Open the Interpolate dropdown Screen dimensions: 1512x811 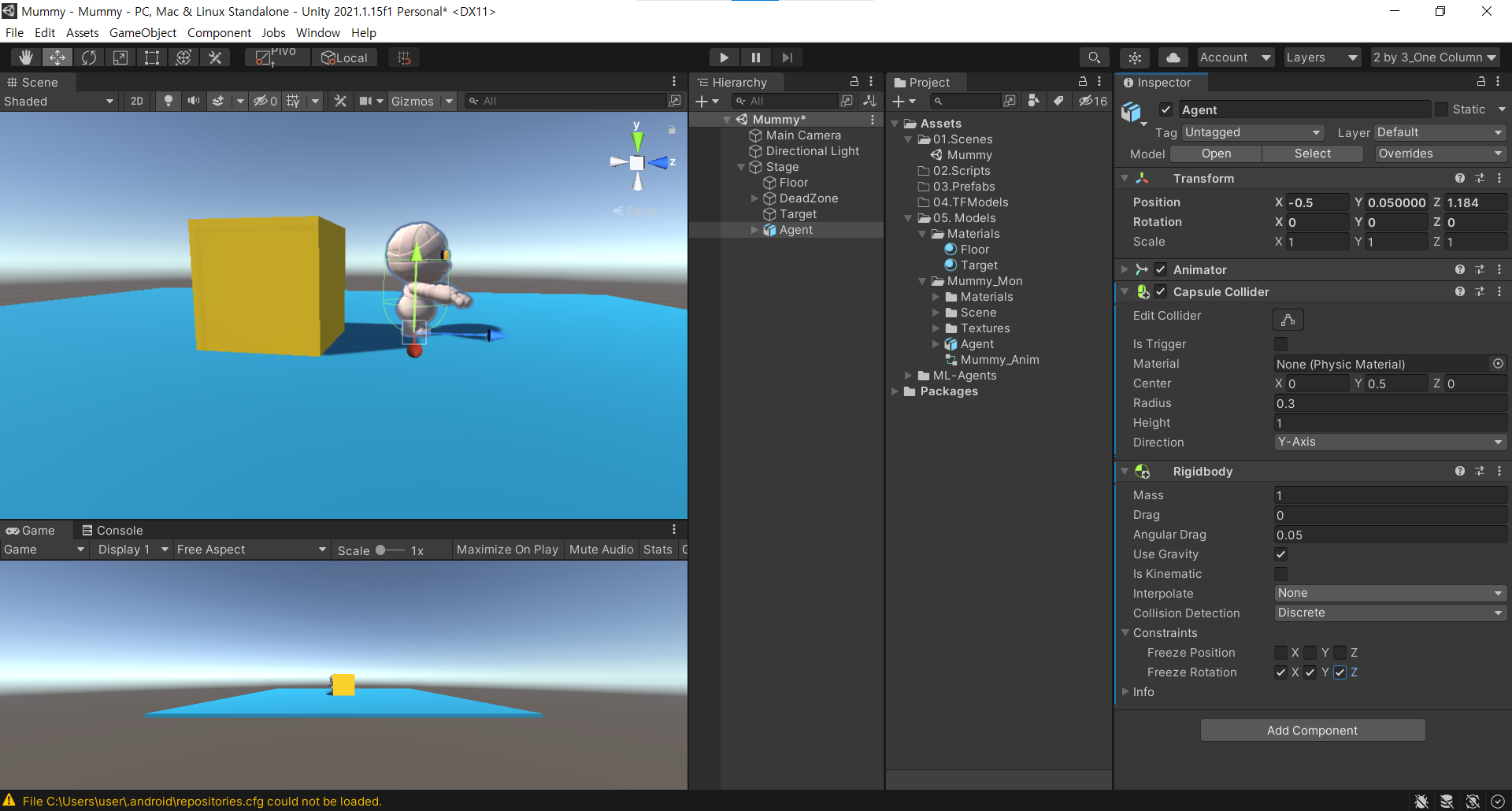(1390, 593)
